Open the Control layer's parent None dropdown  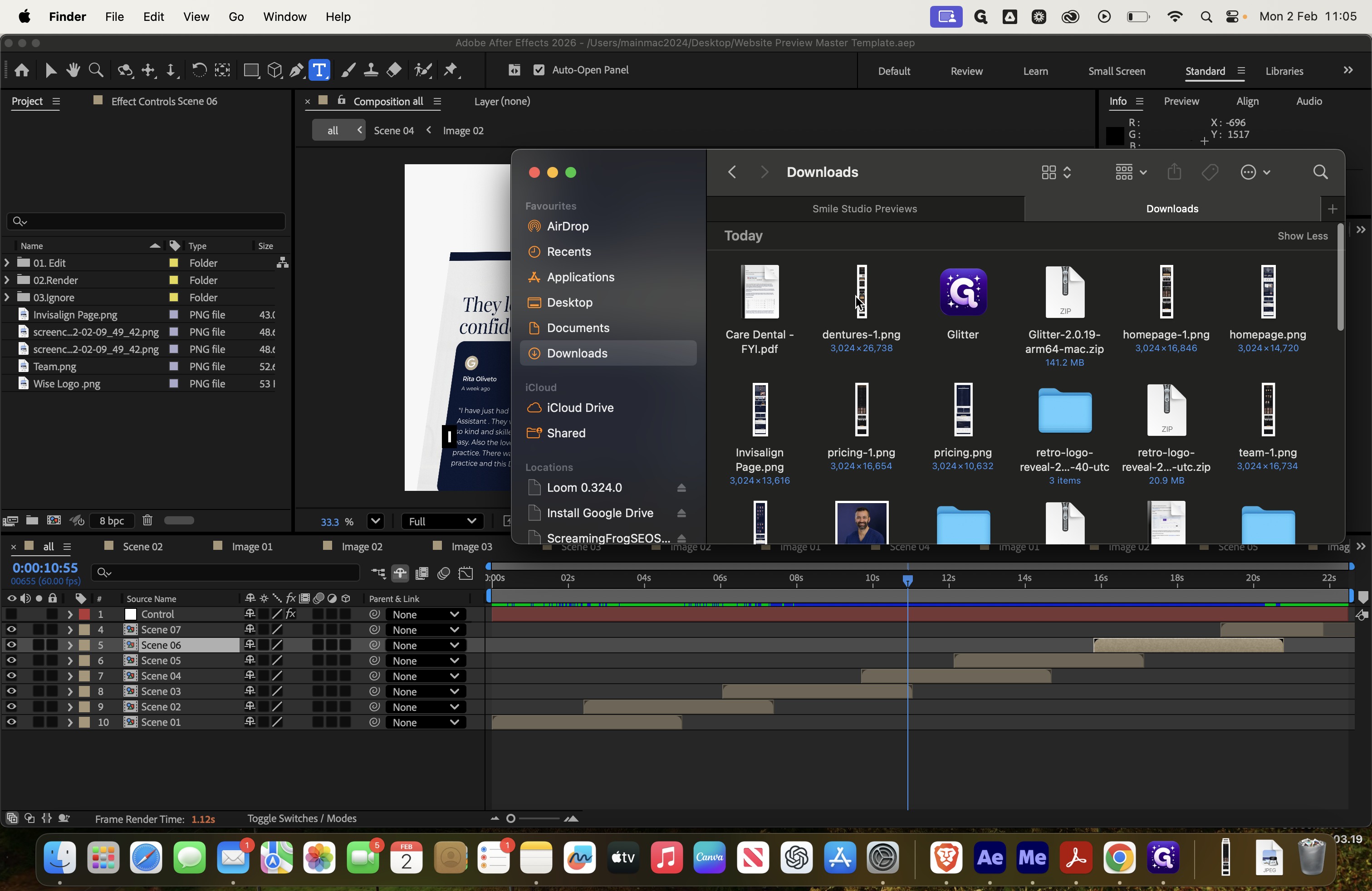425,615
